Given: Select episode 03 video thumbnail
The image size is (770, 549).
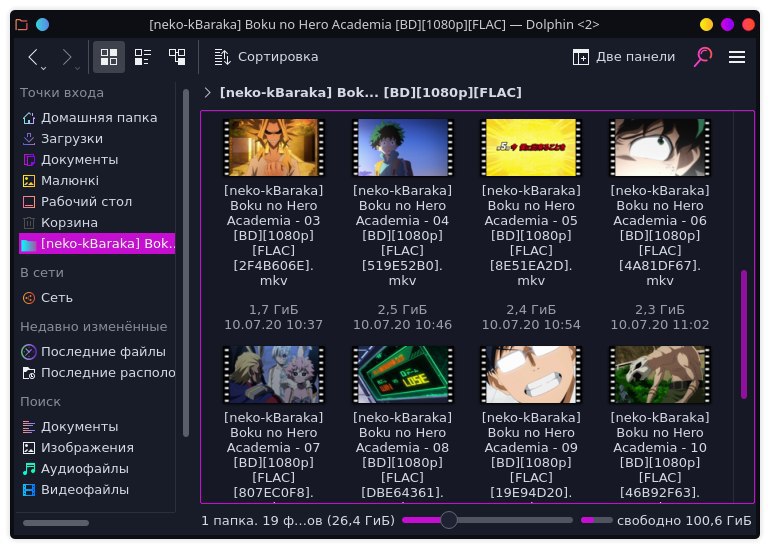Looking at the screenshot, I should pyautogui.click(x=274, y=147).
